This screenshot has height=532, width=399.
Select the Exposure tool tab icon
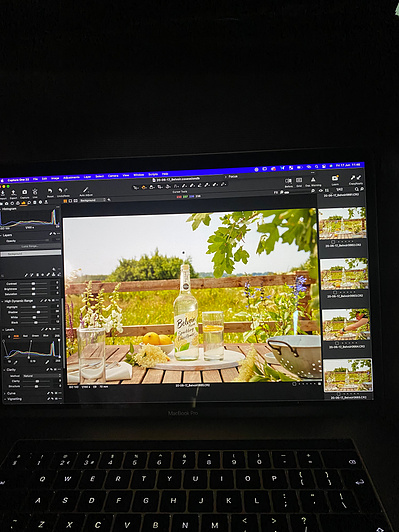click(x=24, y=203)
